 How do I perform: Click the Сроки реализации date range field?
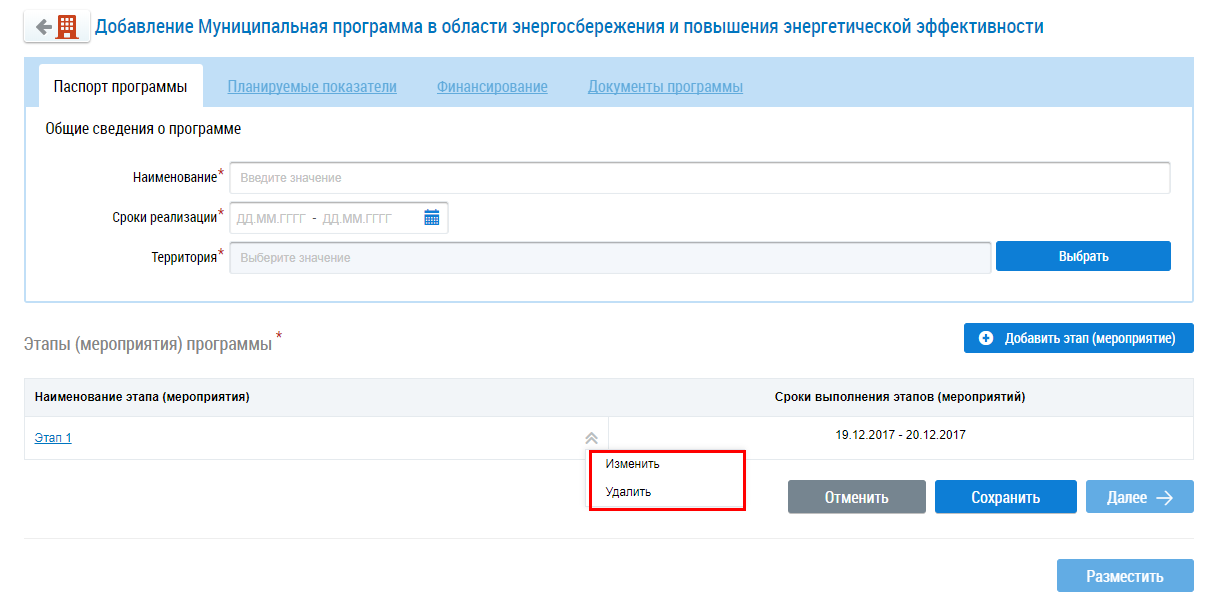coord(325,218)
